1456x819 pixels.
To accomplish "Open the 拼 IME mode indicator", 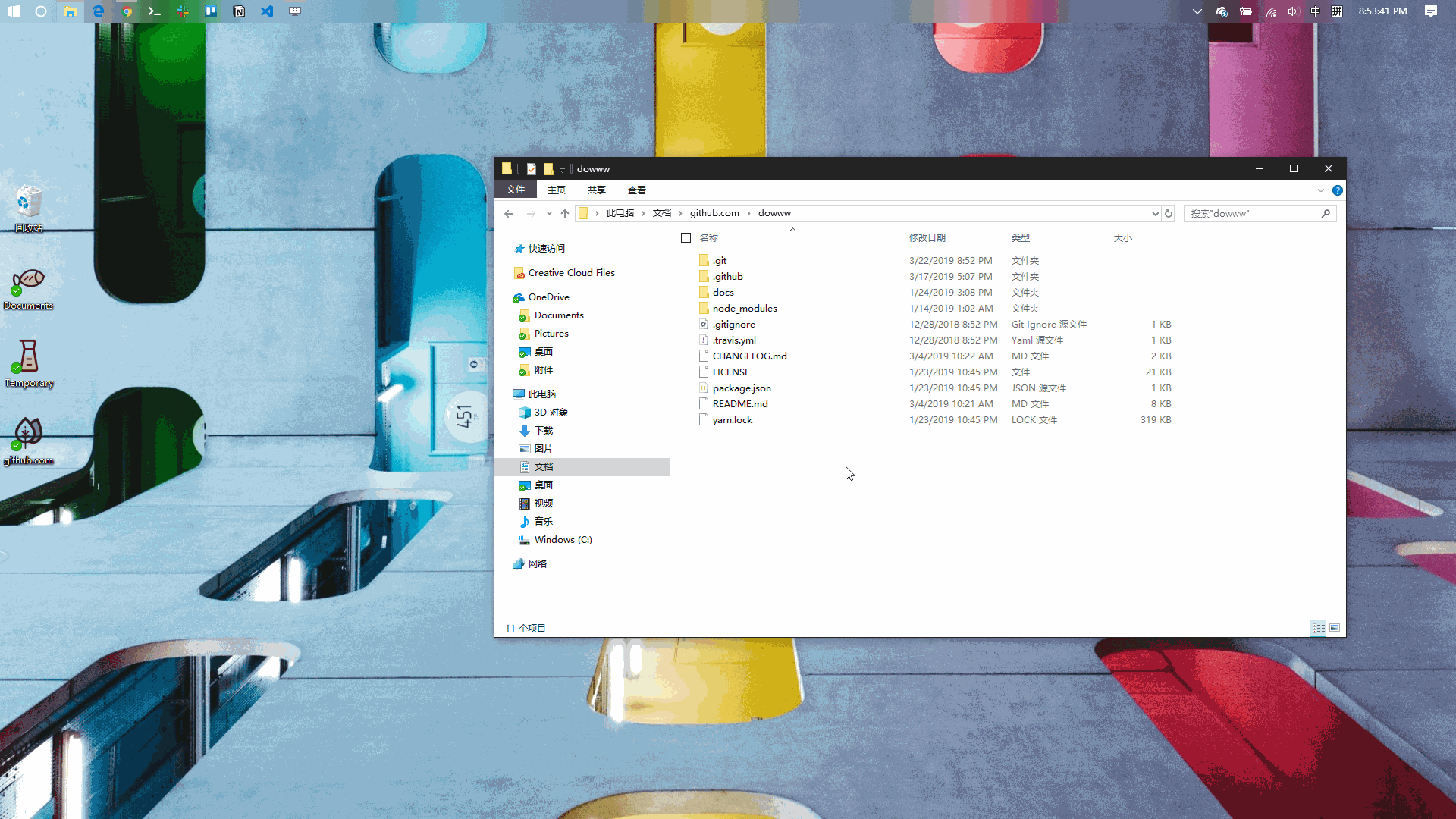I will (x=1337, y=11).
